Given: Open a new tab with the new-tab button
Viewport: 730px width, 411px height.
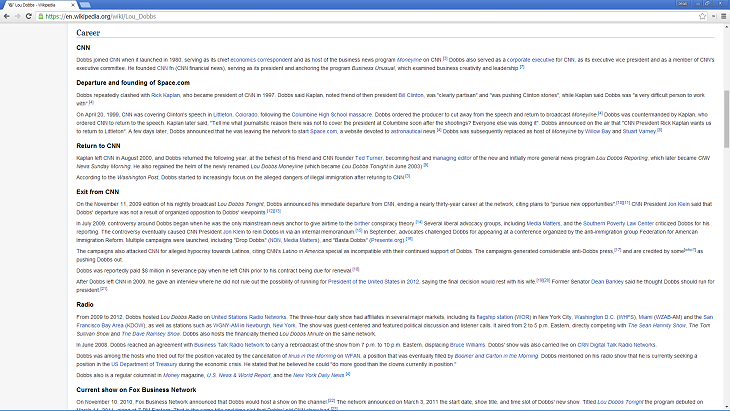Looking at the screenshot, I should coord(85,5).
